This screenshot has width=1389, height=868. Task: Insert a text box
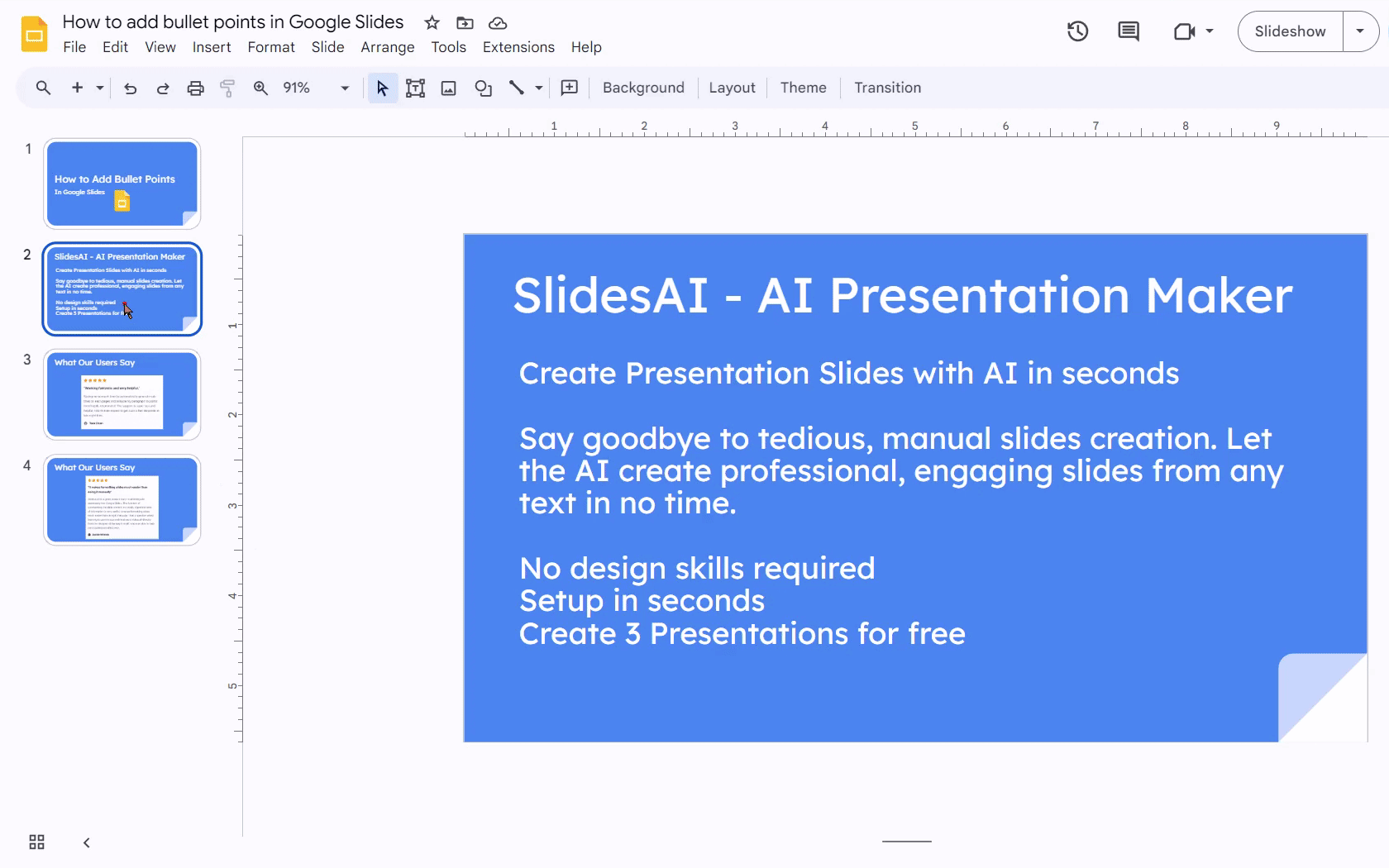(x=415, y=88)
